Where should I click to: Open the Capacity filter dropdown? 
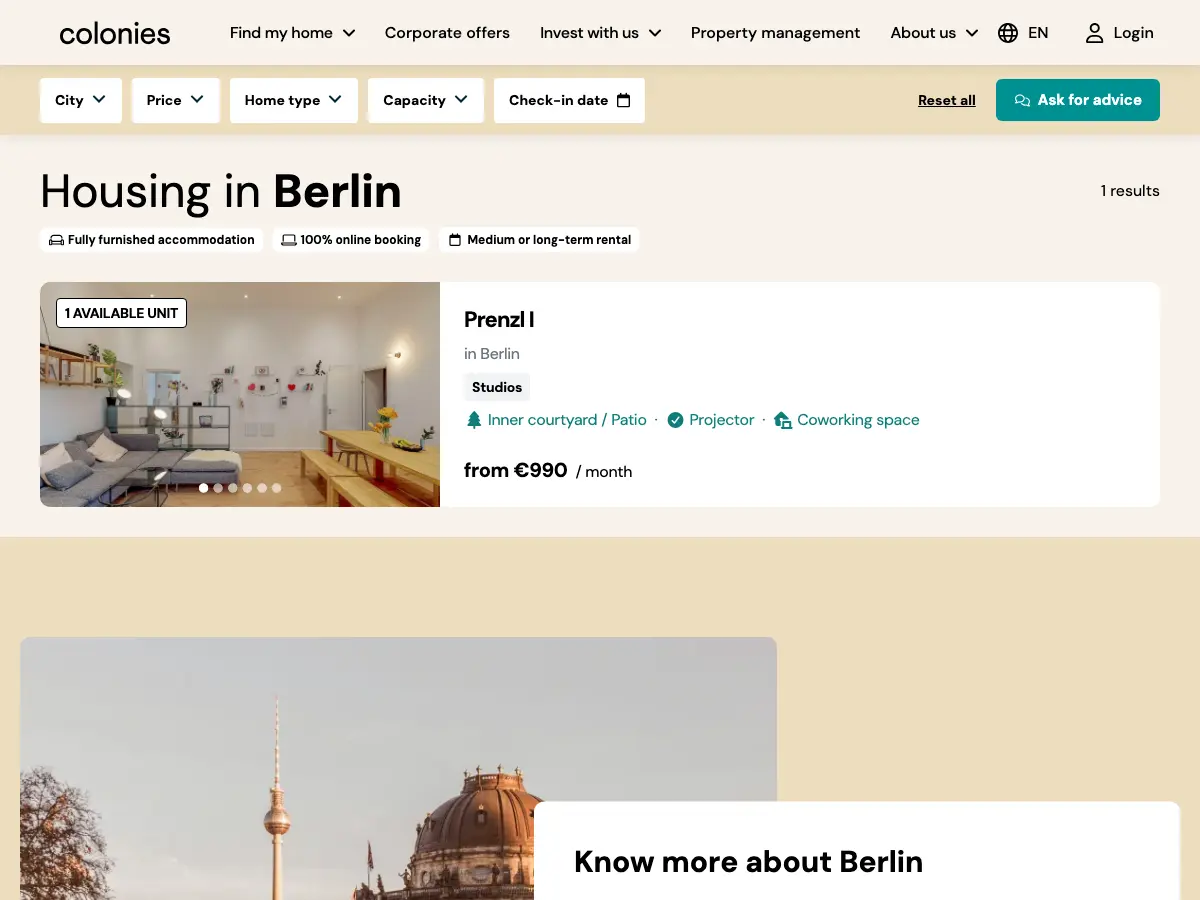[426, 100]
